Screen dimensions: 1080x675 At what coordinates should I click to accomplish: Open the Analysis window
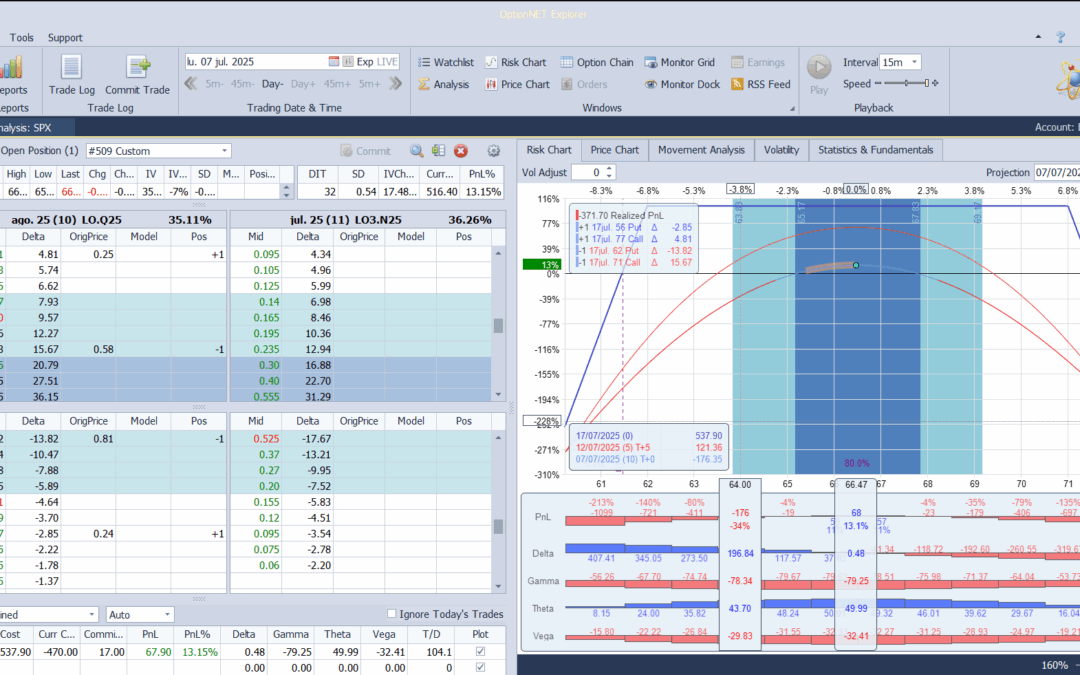click(443, 84)
